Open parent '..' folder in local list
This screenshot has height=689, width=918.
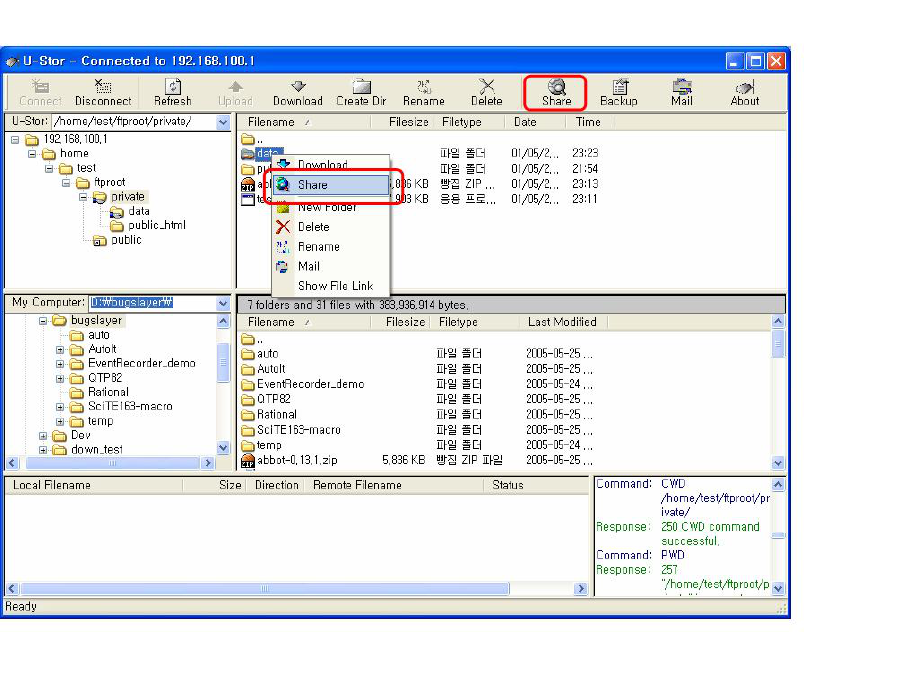252,339
